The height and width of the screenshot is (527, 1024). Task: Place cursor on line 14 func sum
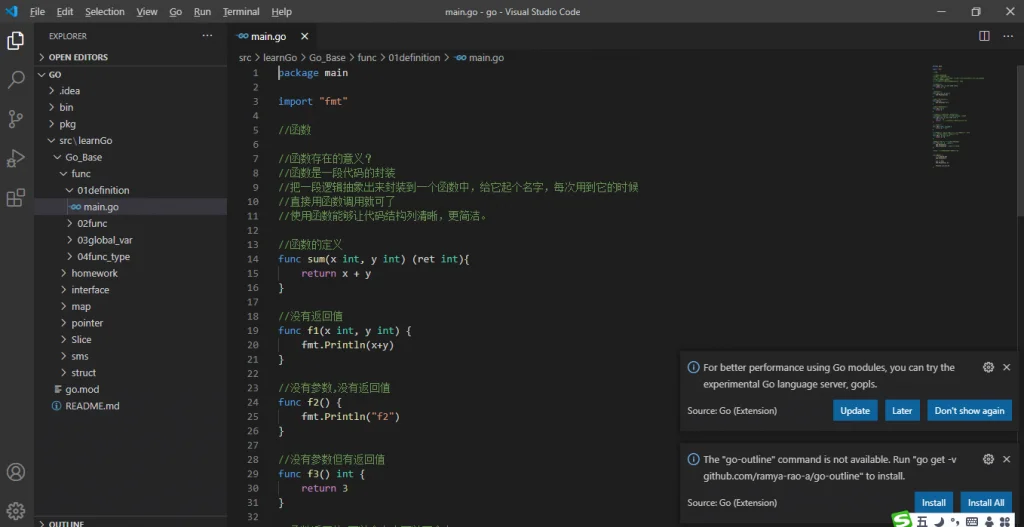374,259
